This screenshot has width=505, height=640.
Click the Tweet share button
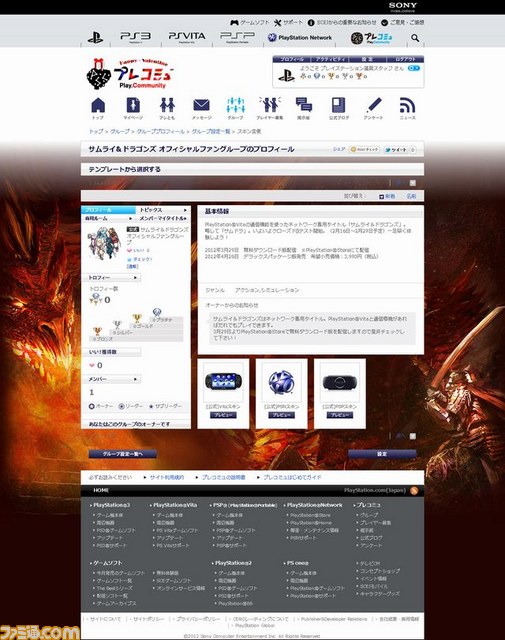point(396,150)
